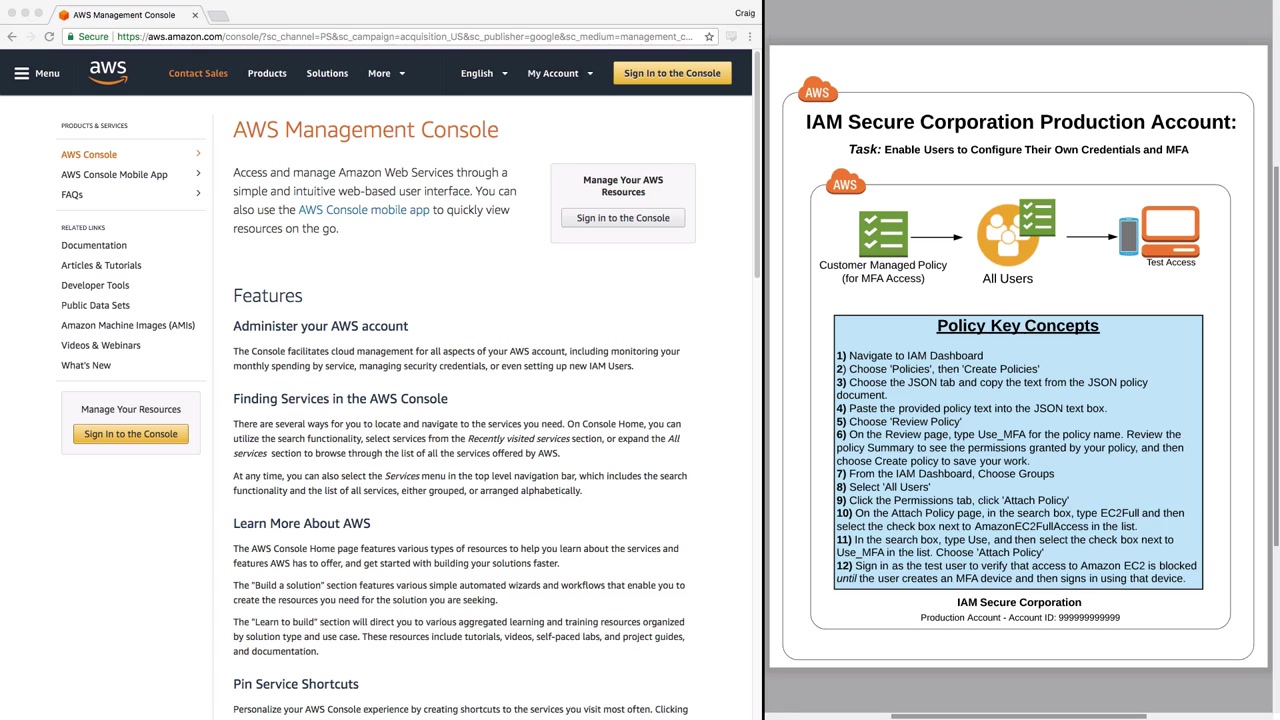Expand the FAQs sidebar chevron
This screenshot has height=720, width=1280.
198,193
